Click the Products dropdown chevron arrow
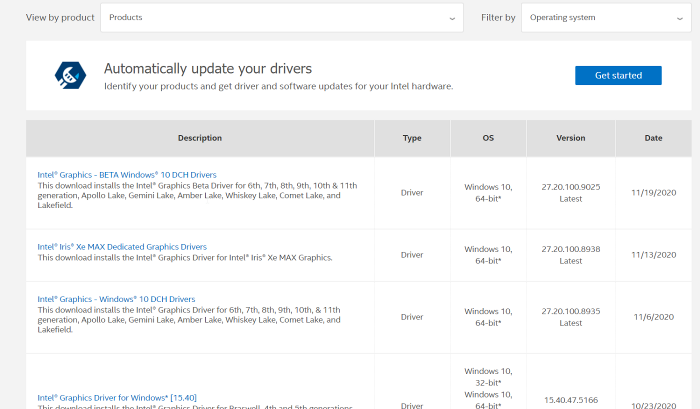This screenshot has width=700, height=409. click(x=452, y=18)
